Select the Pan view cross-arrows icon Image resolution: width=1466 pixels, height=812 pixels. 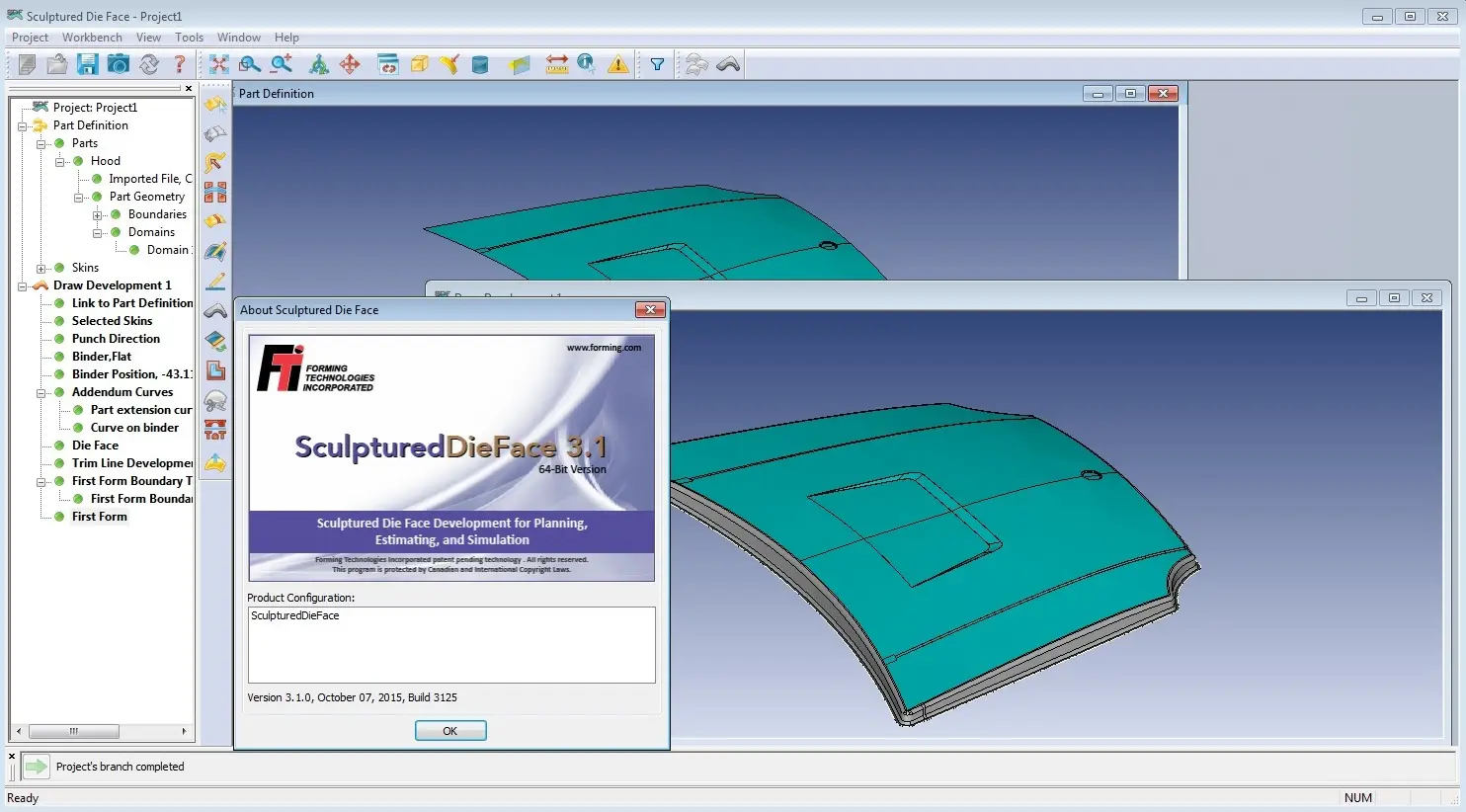click(350, 64)
